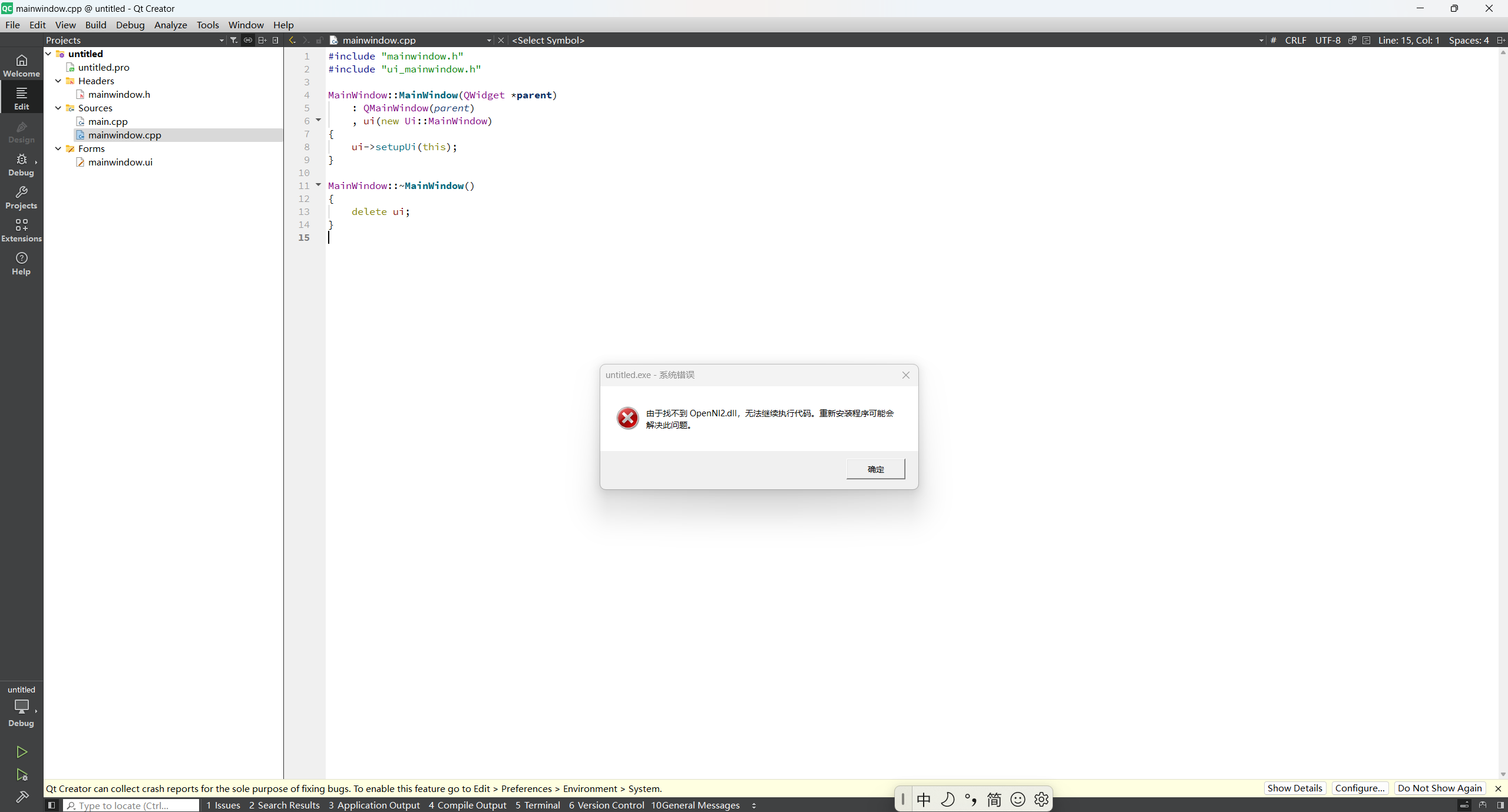The height and width of the screenshot is (812, 1508).
Task: Click the Type to locate search field
Action: coord(131,805)
